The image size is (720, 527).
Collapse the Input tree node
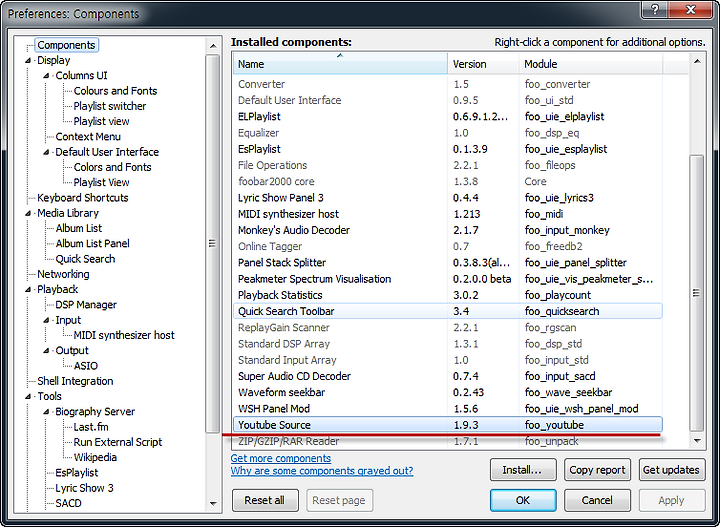coord(46,320)
